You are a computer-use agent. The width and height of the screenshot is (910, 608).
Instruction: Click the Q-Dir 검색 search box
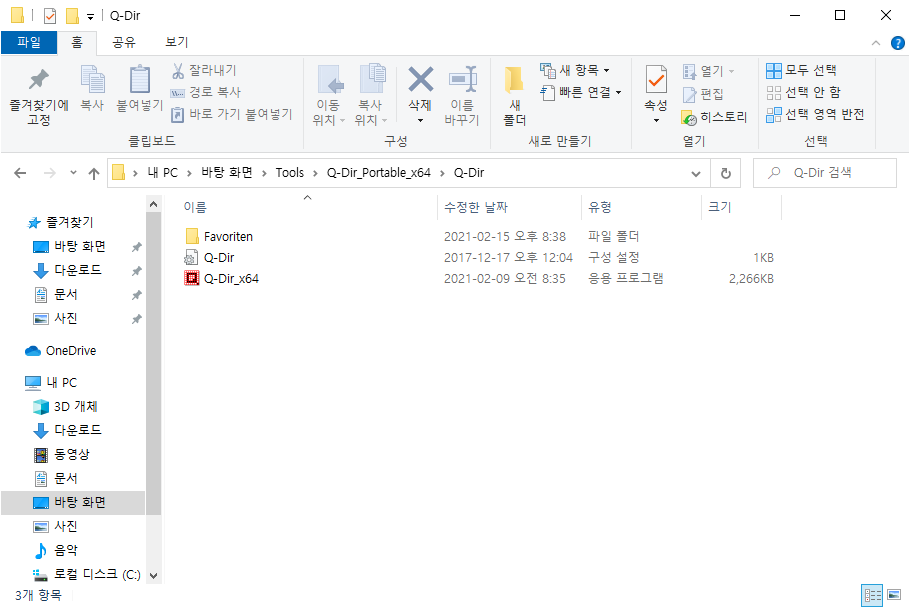[x=824, y=173]
